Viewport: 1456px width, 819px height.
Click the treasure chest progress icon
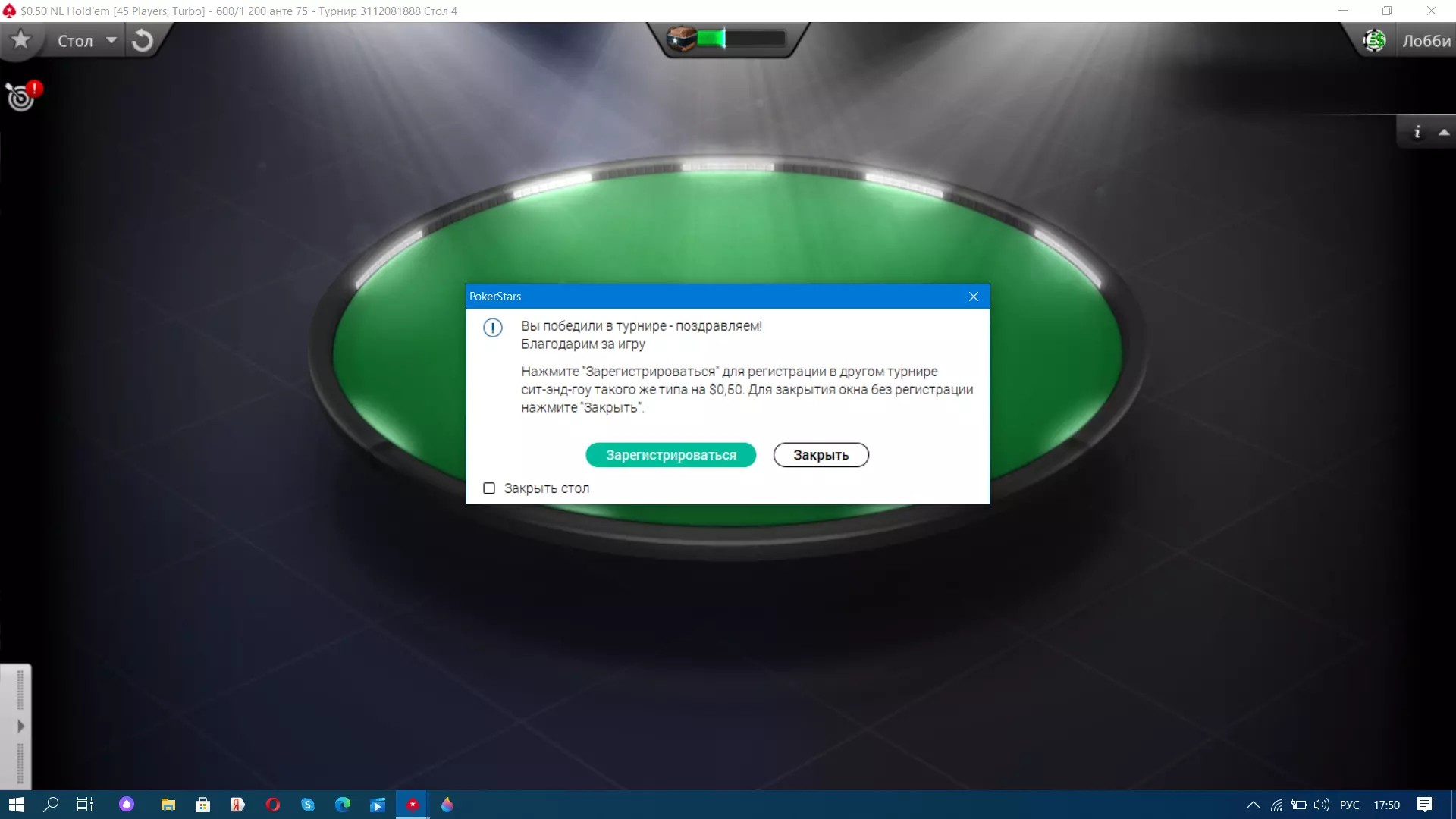681,38
